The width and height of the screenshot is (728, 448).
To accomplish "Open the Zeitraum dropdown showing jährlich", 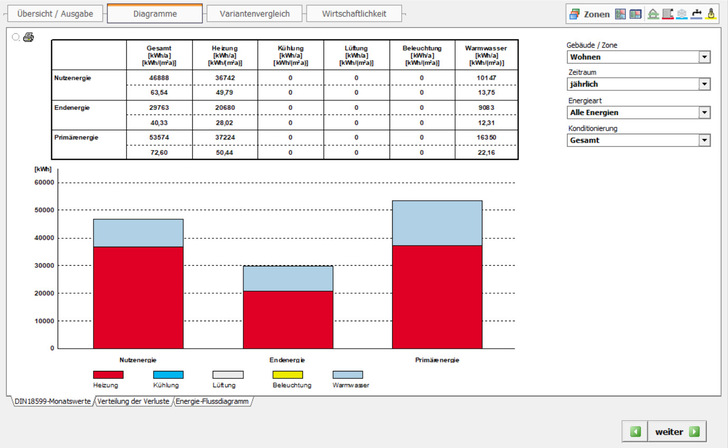I will pos(638,84).
